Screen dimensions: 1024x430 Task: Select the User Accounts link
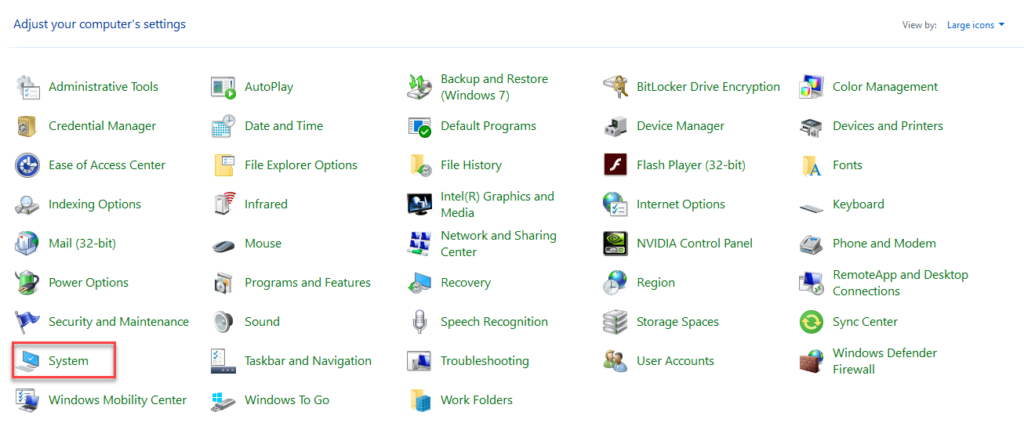(x=675, y=361)
